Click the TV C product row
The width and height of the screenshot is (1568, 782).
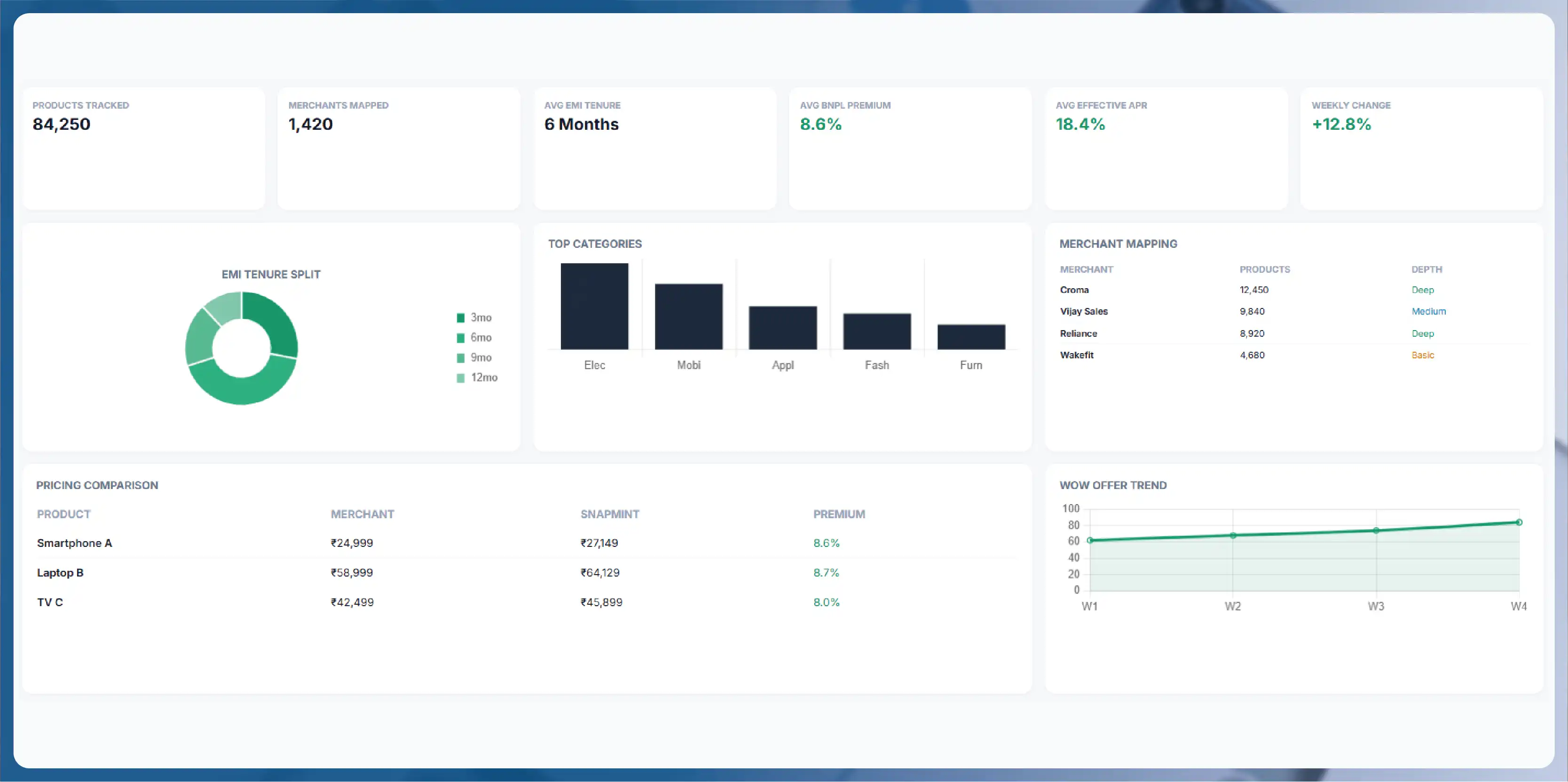tap(527, 602)
